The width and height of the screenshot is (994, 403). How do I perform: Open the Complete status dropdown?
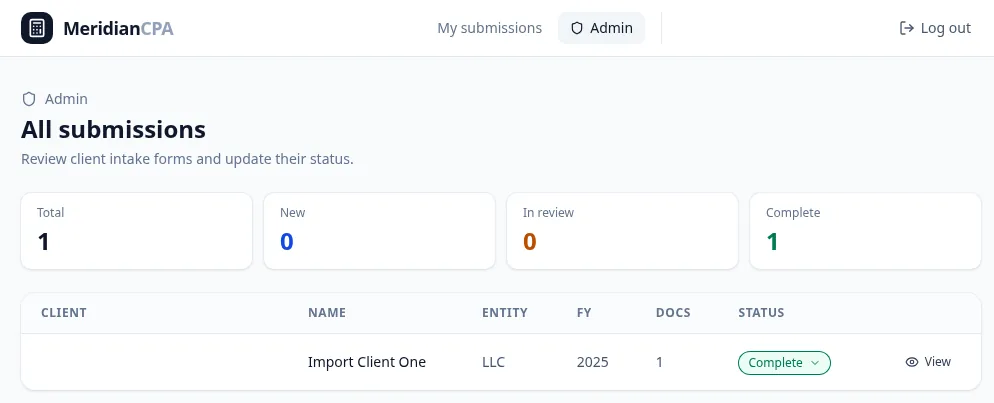[x=784, y=362]
